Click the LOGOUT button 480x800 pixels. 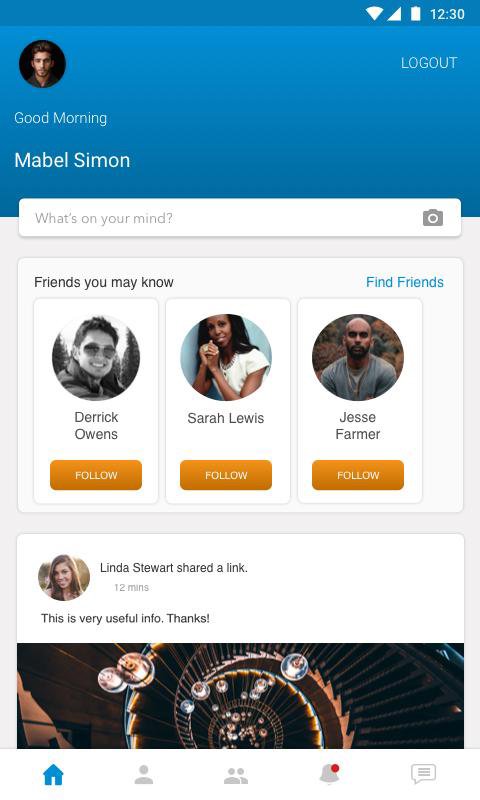click(428, 63)
